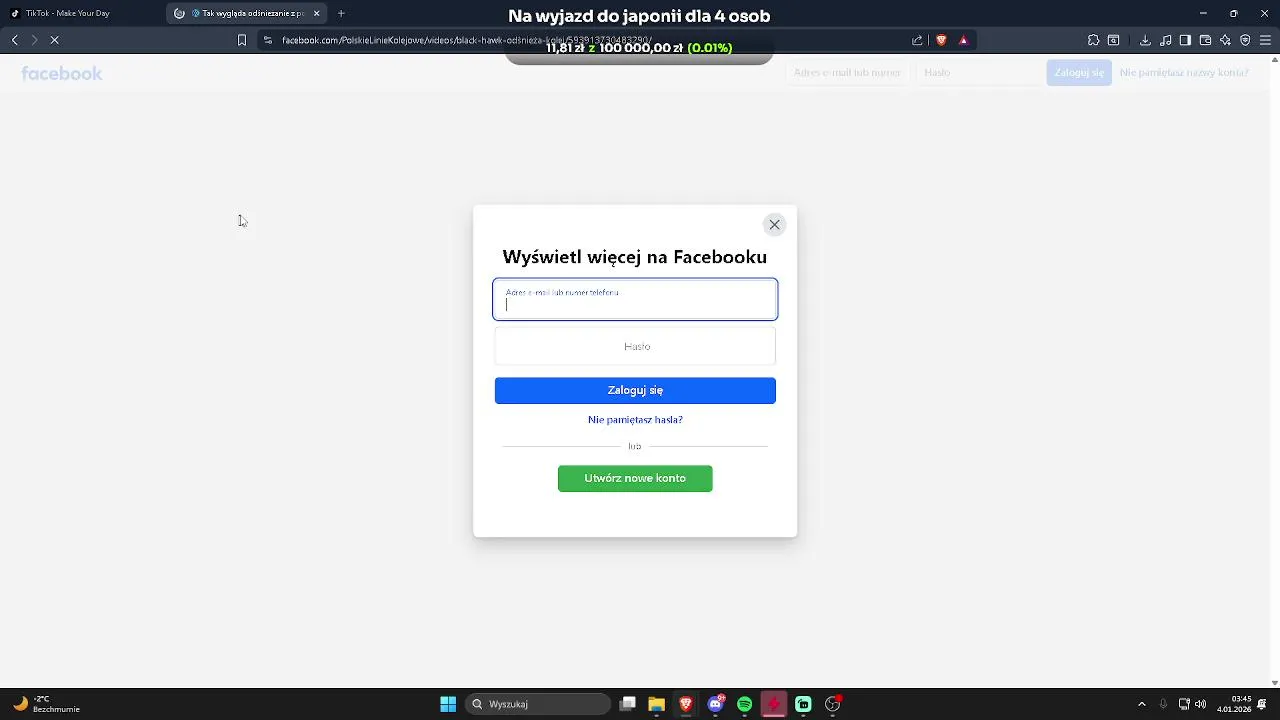Open clock showing 03:45

point(1235,704)
